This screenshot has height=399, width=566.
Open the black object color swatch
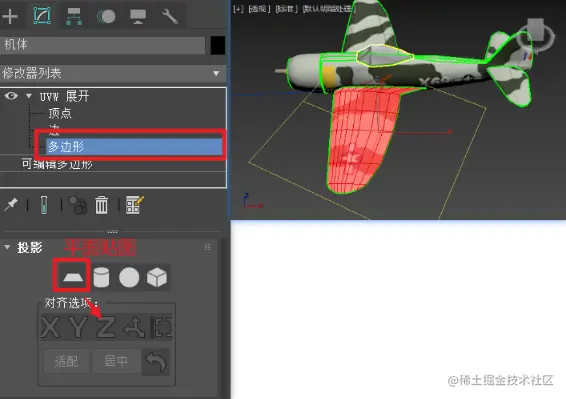(218, 45)
